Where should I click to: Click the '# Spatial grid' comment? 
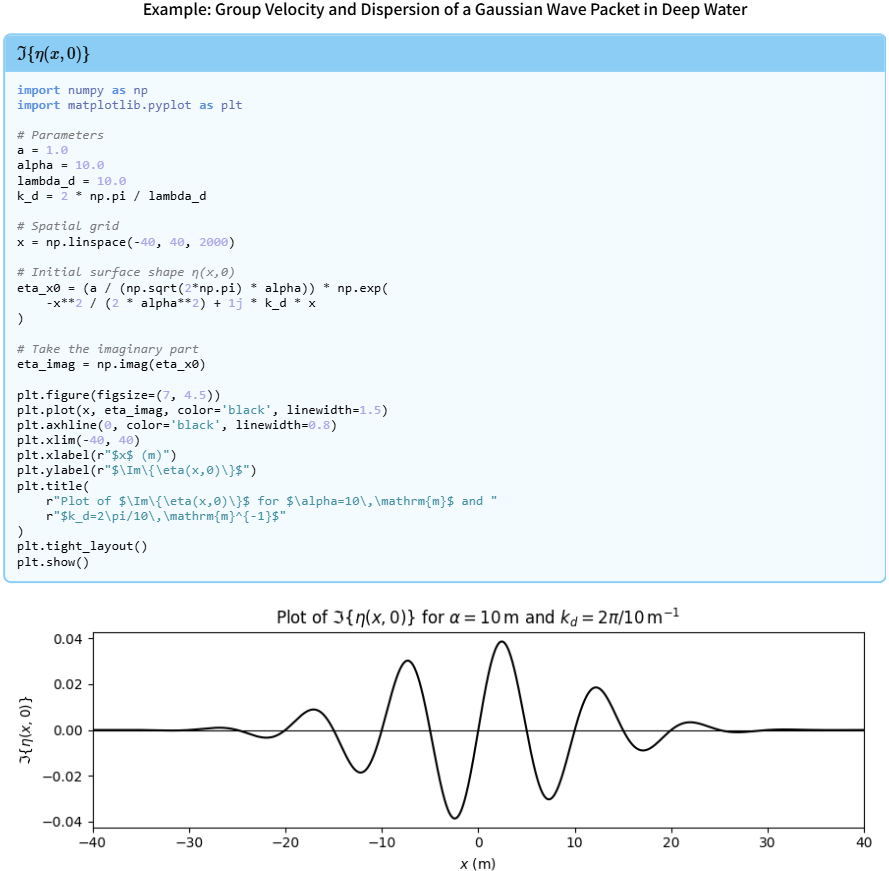tap(67, 226)
